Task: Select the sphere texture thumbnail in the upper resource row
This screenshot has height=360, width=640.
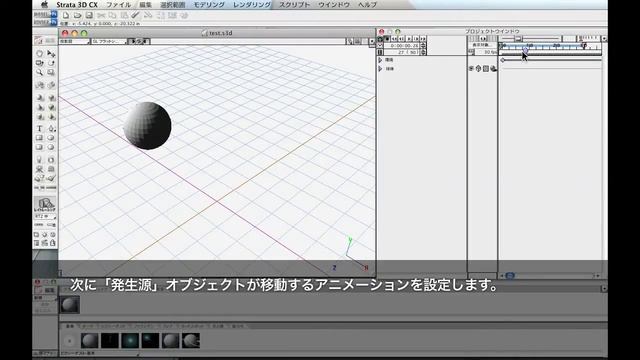Action: pyautogui.click(x=70, y=304)
